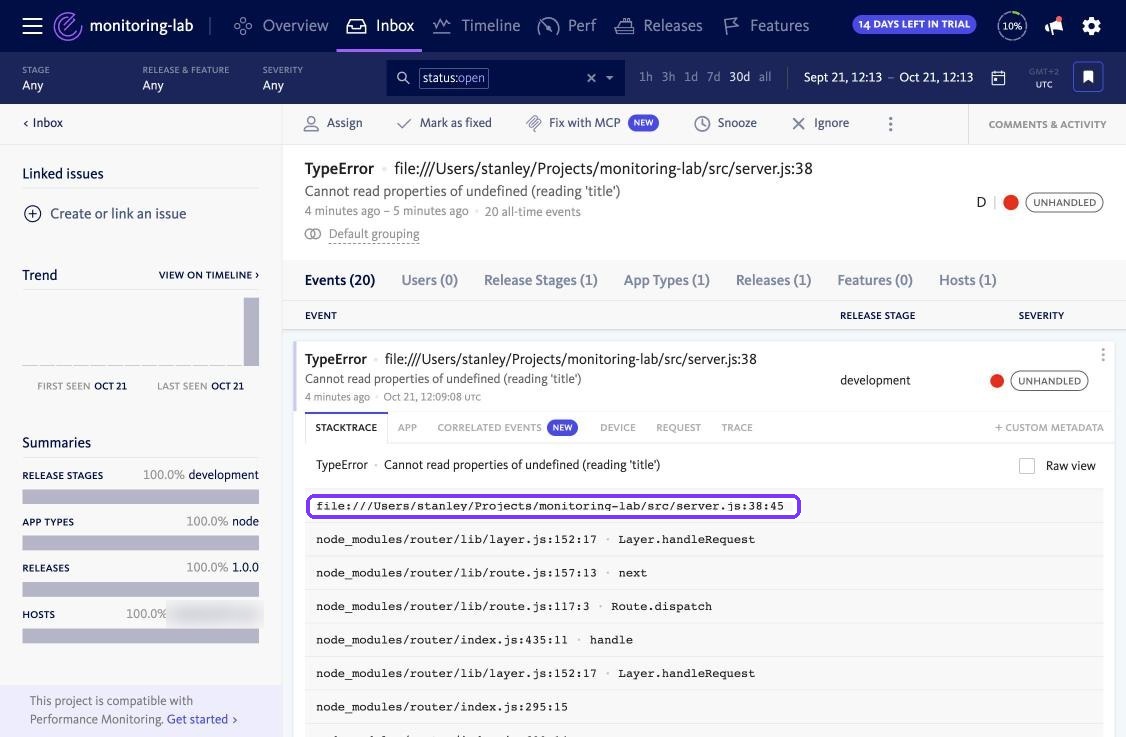Open the Device tab
The width and height of the screenshot is (1126, 737).
618,427
